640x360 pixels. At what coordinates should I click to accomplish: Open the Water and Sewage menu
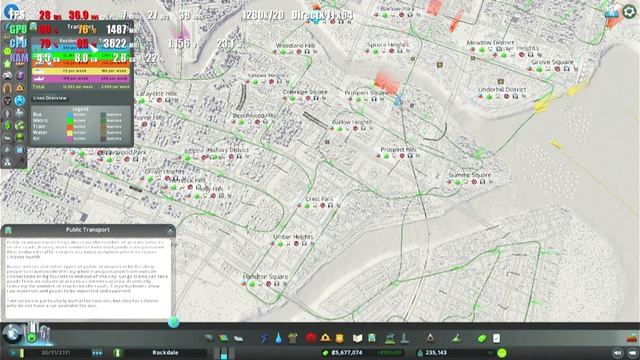[278, 338]
